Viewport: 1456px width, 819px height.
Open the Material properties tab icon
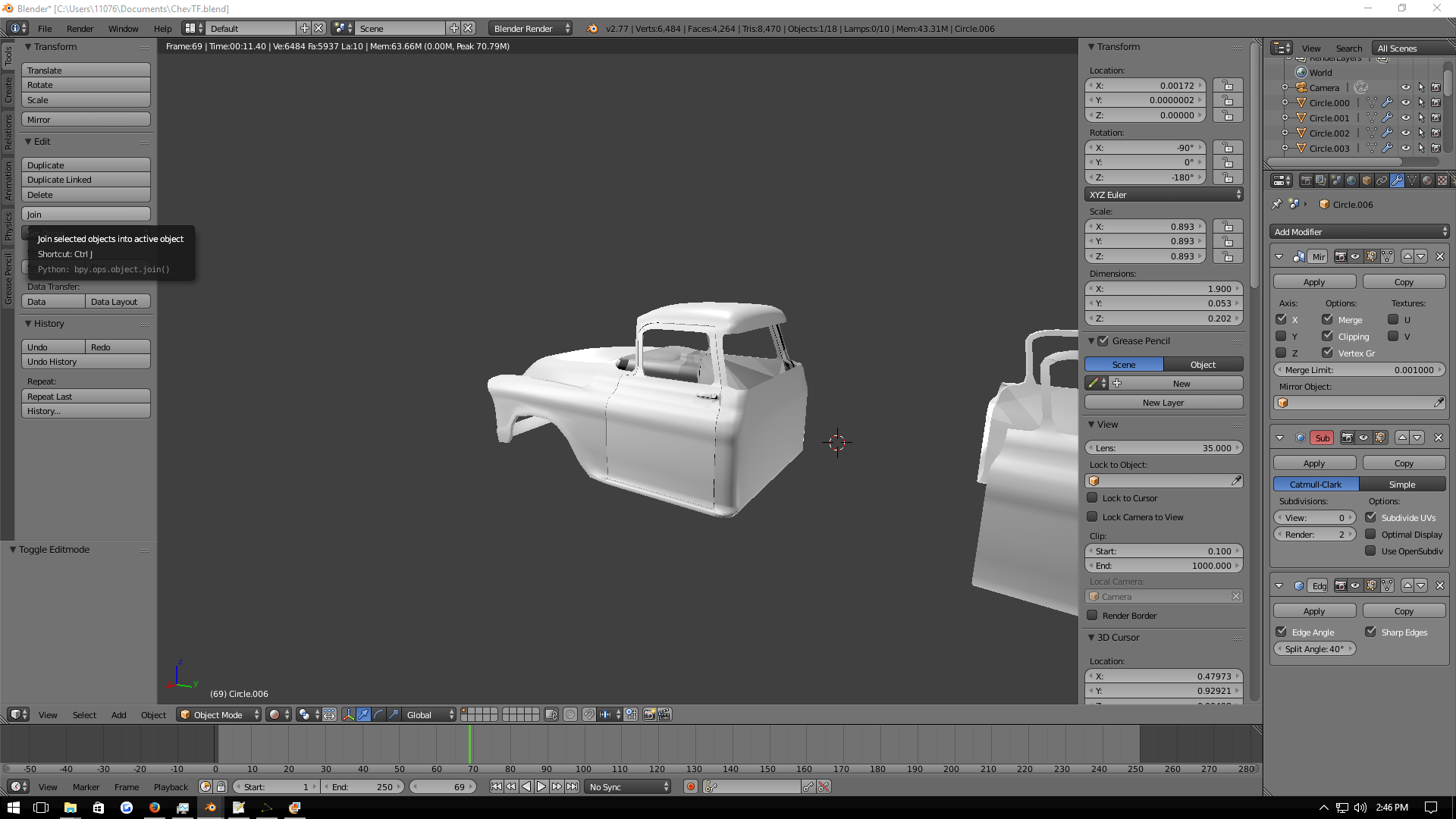pyautogui.click(x=1427, y=180)
